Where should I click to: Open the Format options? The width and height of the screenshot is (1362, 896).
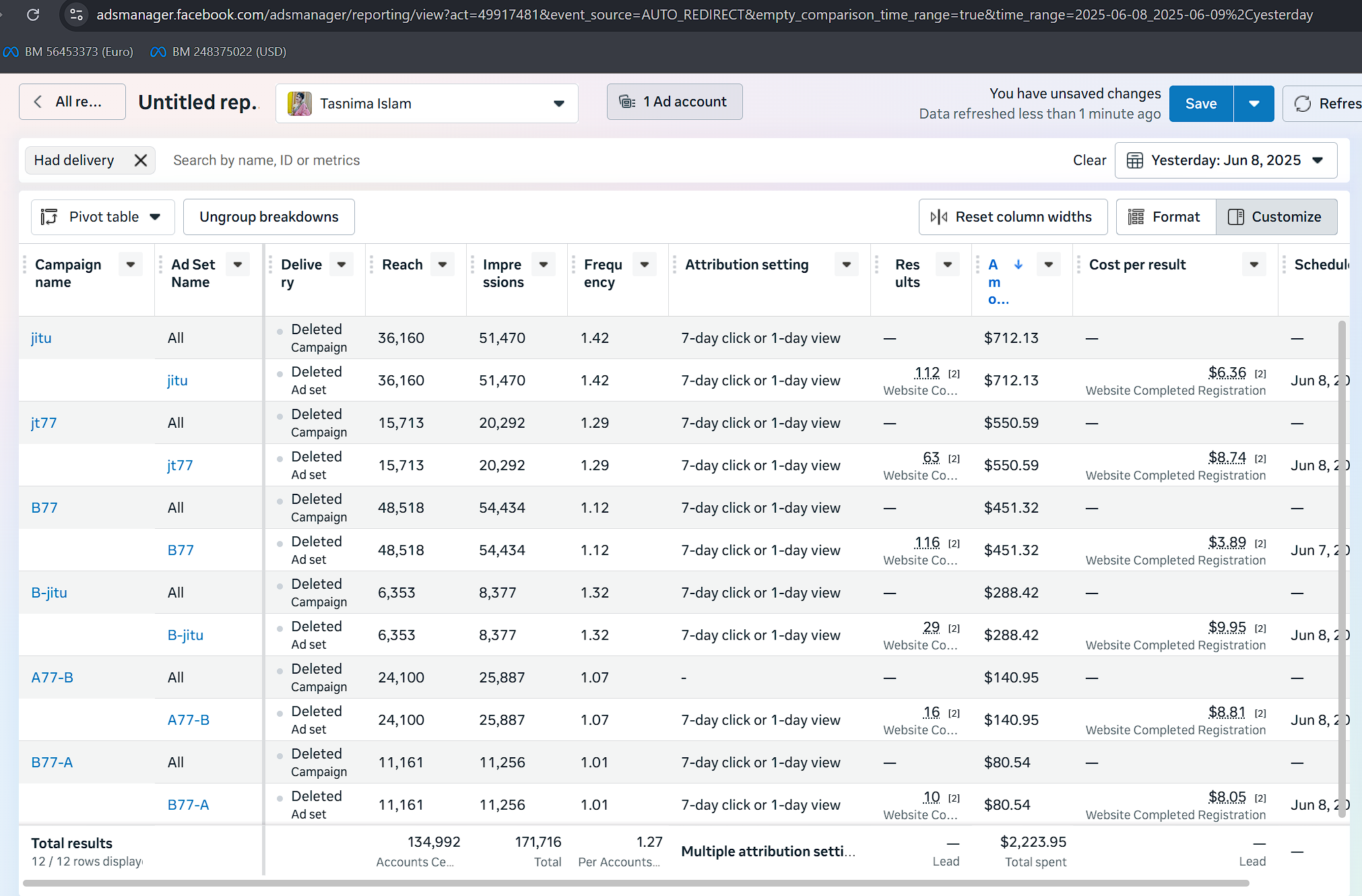tap(1166, 217)
